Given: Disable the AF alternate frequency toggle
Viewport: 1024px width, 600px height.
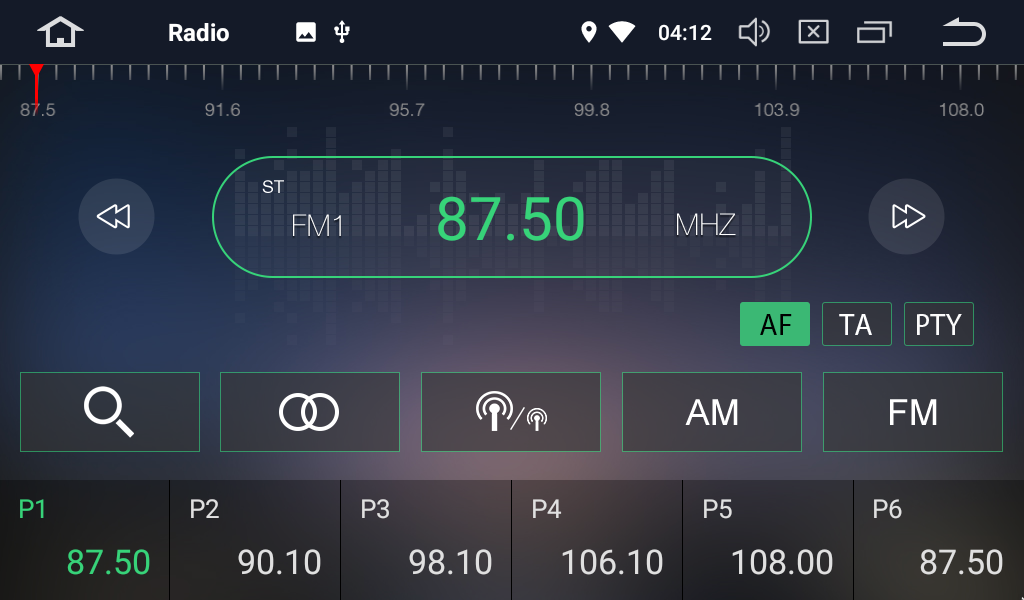Looking at the screenshot, I should [775, 325].
